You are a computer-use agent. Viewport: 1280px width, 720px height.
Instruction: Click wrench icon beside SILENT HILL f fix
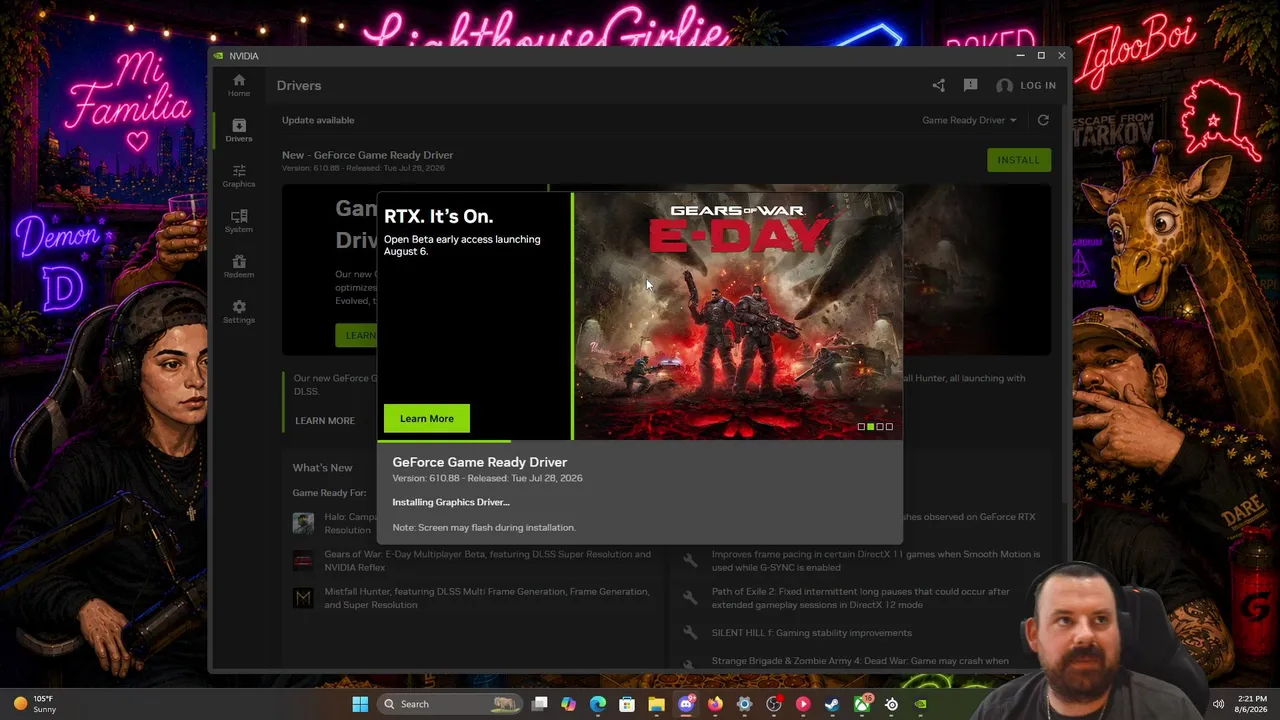[x=690, y=633]
